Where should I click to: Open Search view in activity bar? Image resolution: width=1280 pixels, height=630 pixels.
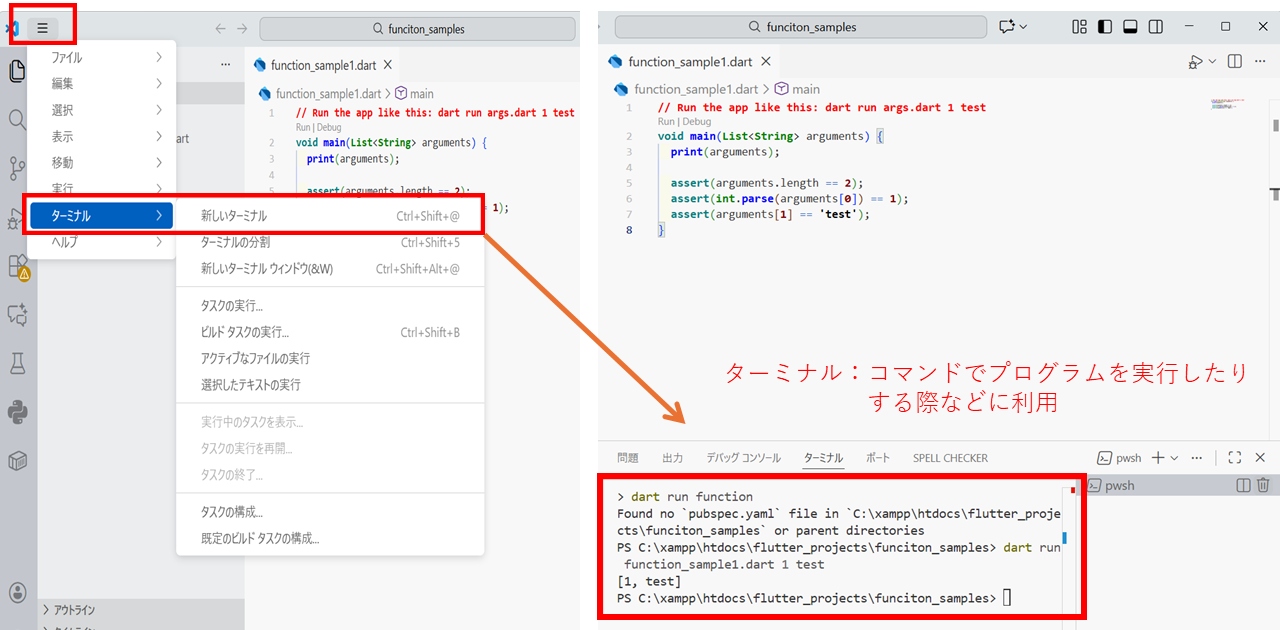tap(17, 120)
